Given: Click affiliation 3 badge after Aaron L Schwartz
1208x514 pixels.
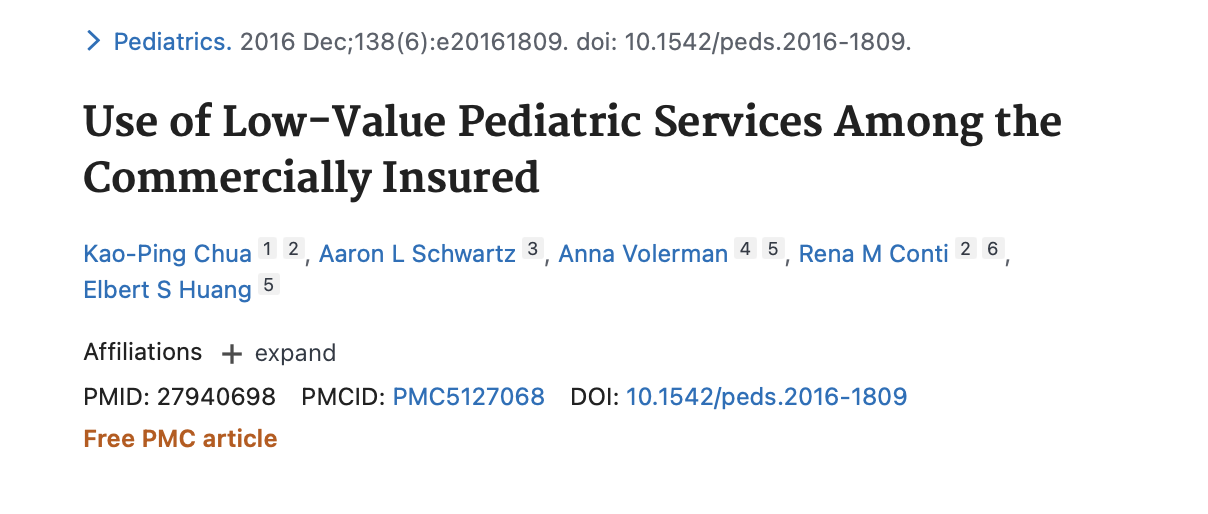Looking at the screenshot, I should point(532,249).
